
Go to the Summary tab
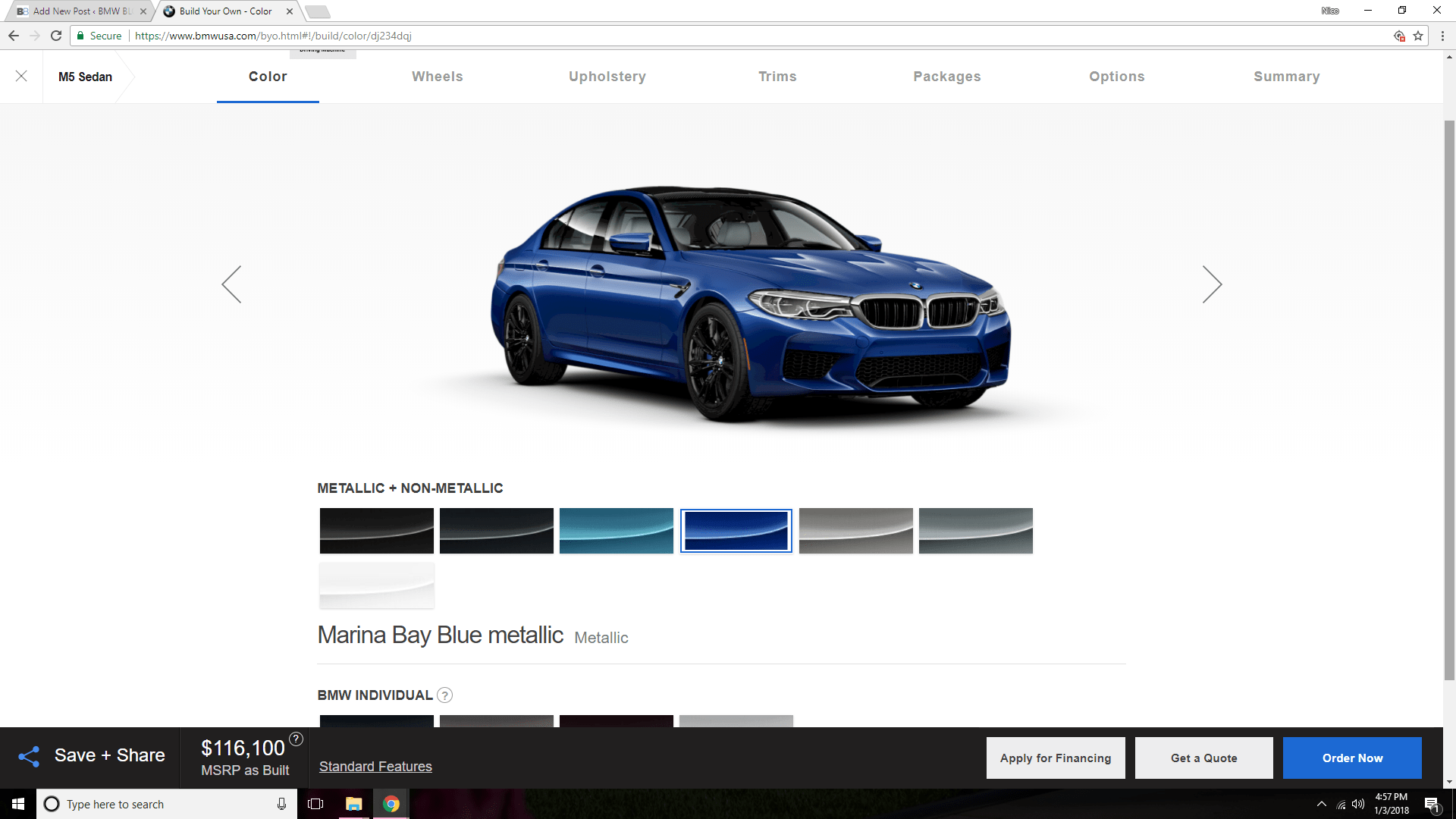tap(1286, 76)
